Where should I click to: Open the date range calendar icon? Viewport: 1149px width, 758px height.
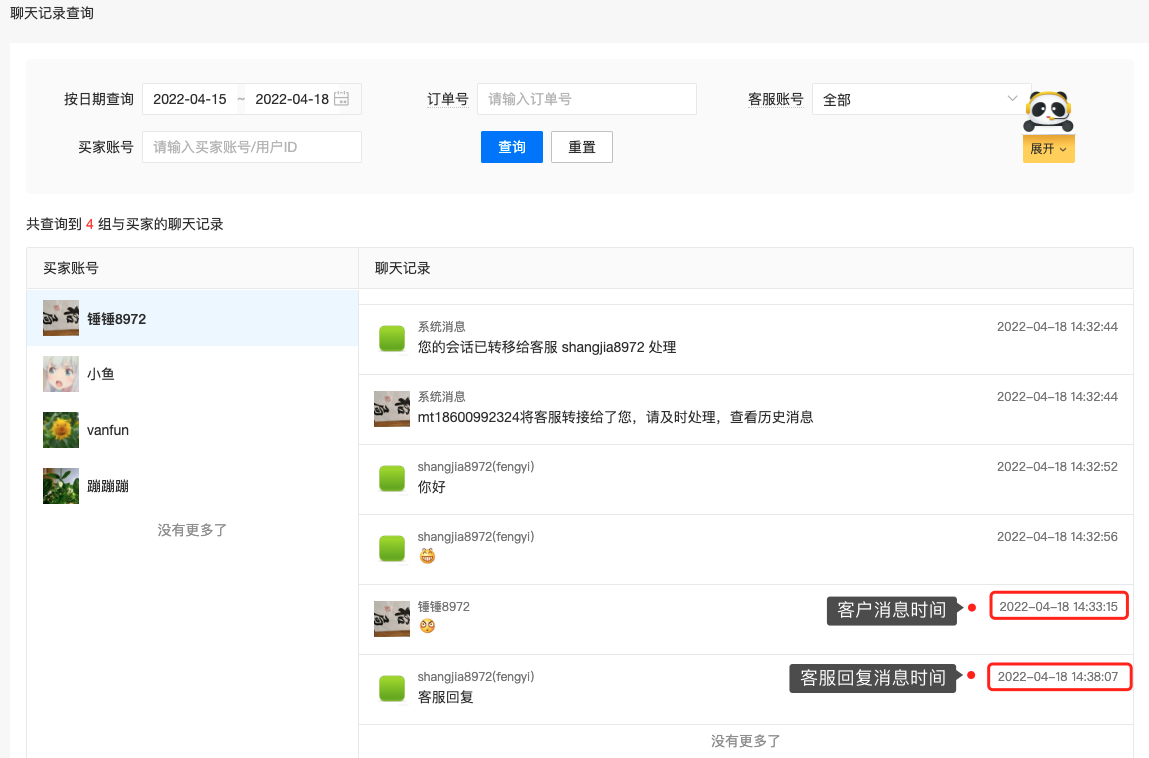point(342,99)
